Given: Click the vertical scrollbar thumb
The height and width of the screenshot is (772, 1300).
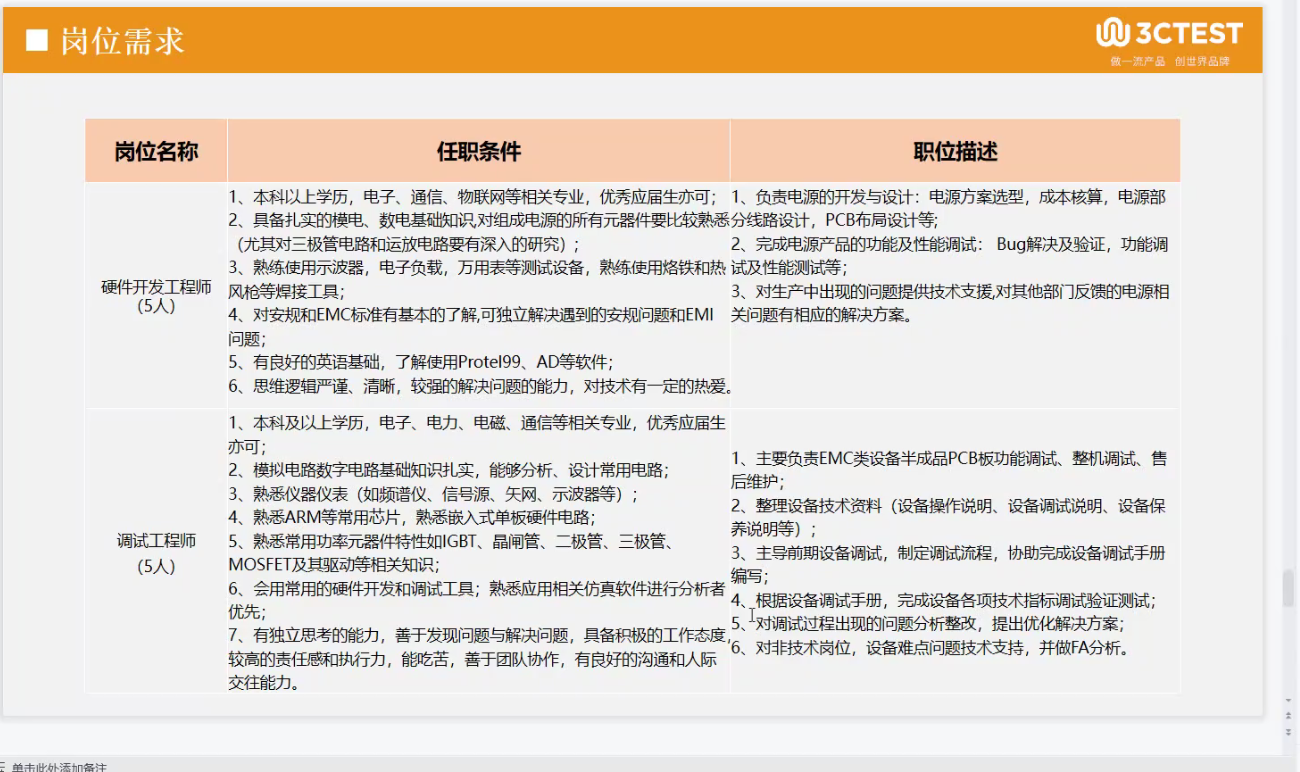Looking at the screenshot, I should 1288,585.
